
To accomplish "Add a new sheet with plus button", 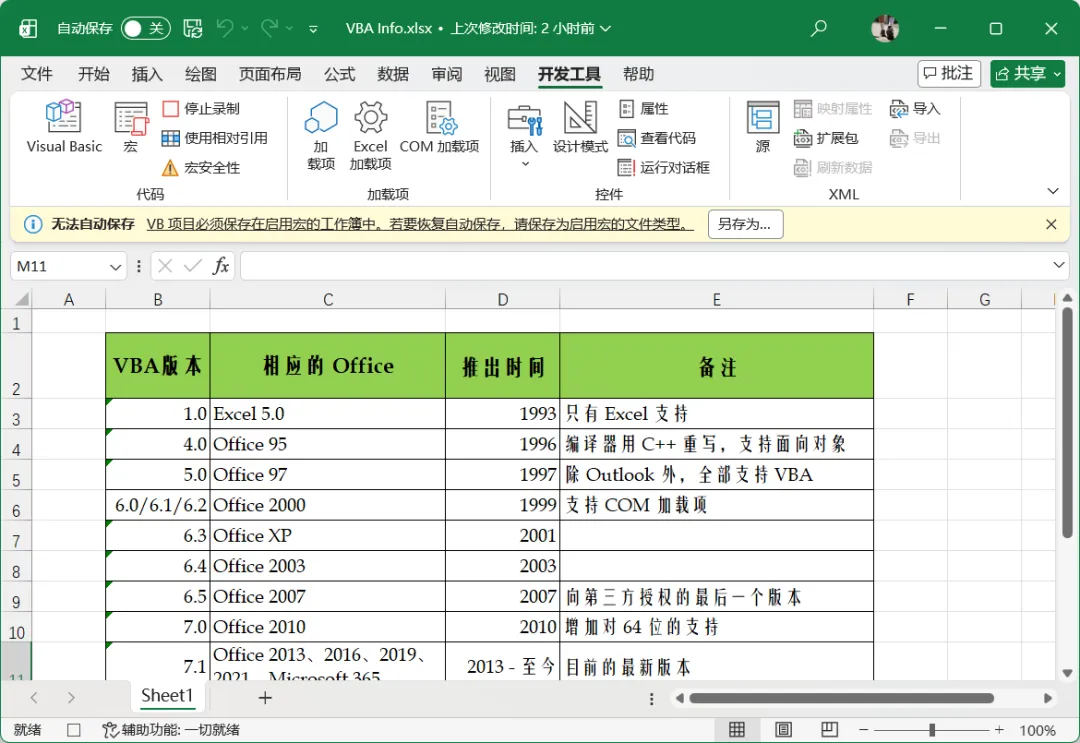I will (264, 698).
